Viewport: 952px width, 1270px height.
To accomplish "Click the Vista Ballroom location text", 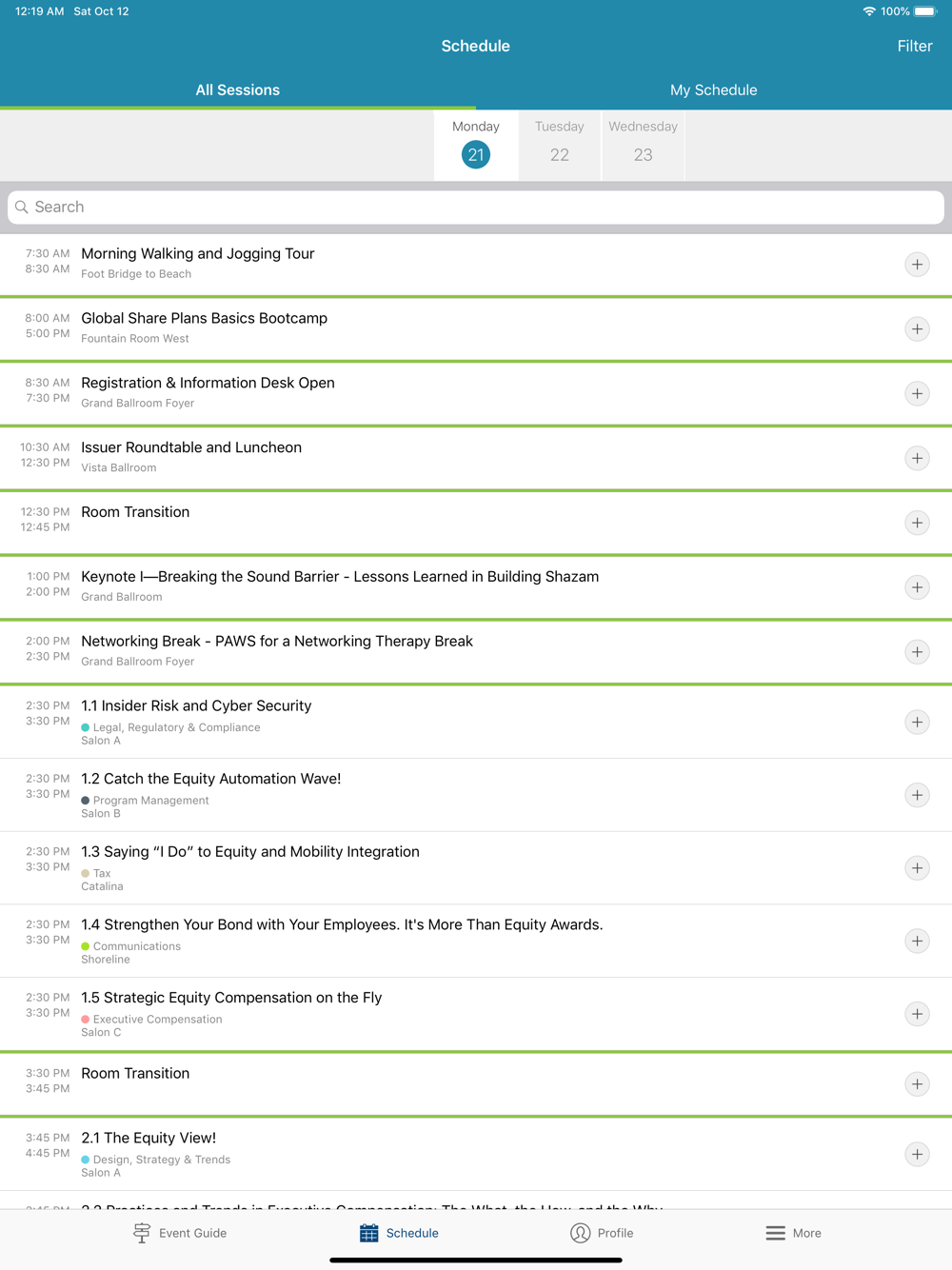I will coord(119,468).
